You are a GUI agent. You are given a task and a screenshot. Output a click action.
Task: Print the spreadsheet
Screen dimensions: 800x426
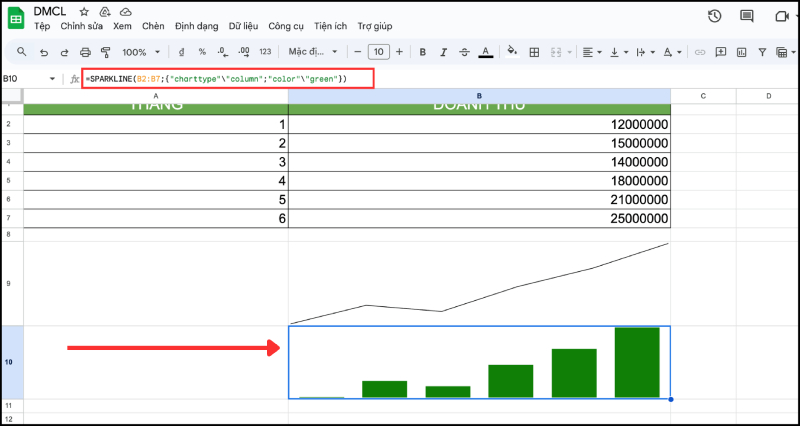point(85,52)
